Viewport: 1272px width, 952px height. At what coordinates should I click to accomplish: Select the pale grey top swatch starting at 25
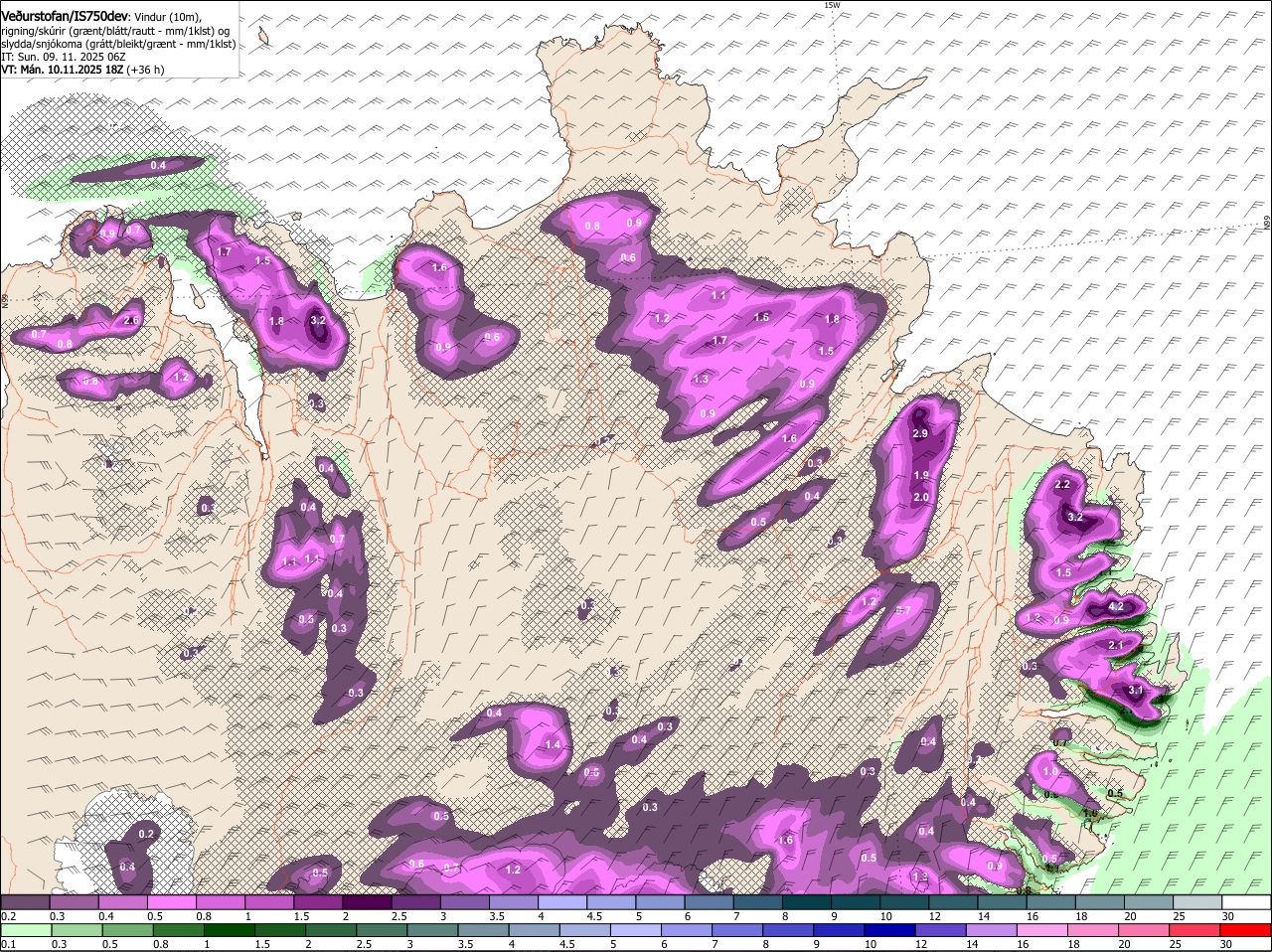point(1197,902)
